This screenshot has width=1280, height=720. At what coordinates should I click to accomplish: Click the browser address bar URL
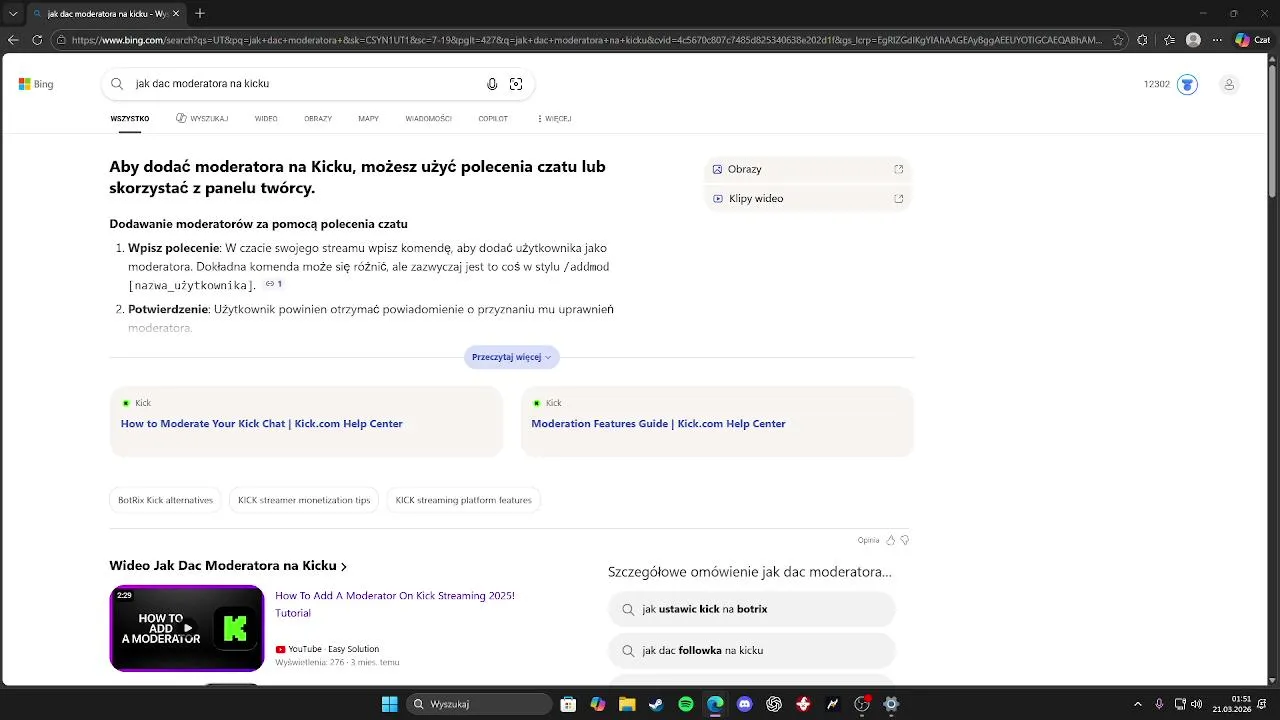click(x=586, y=40)
